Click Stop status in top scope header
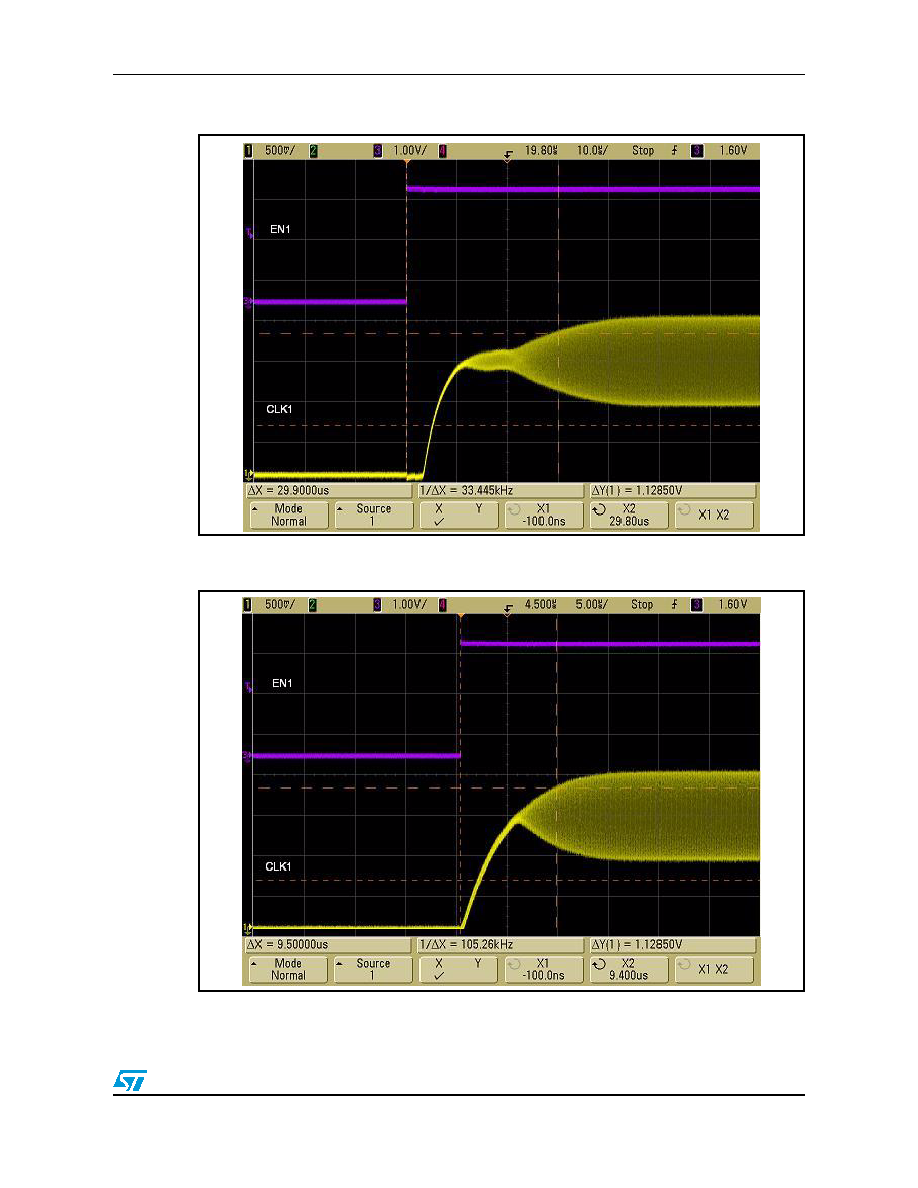Viewport: 918px width, 1188px height. click(643, 151)
